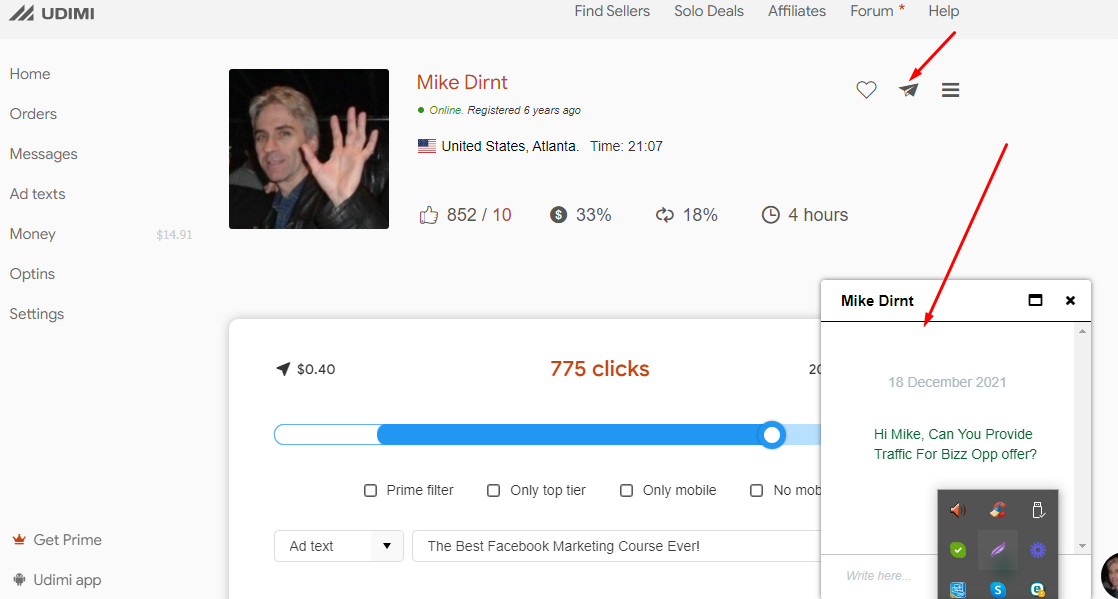Click the user avatar in bottom corner

click(x=1109, y=575)
